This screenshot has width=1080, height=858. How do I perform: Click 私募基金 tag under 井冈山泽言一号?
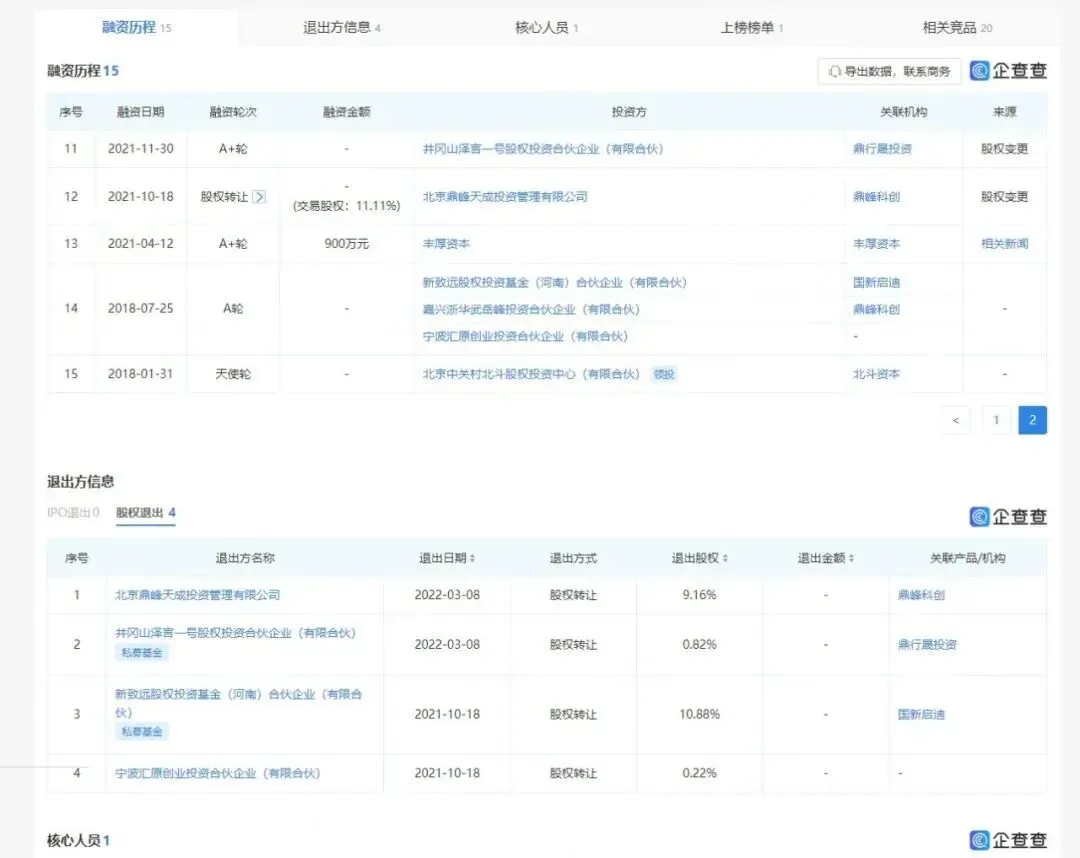coord(141,652)
